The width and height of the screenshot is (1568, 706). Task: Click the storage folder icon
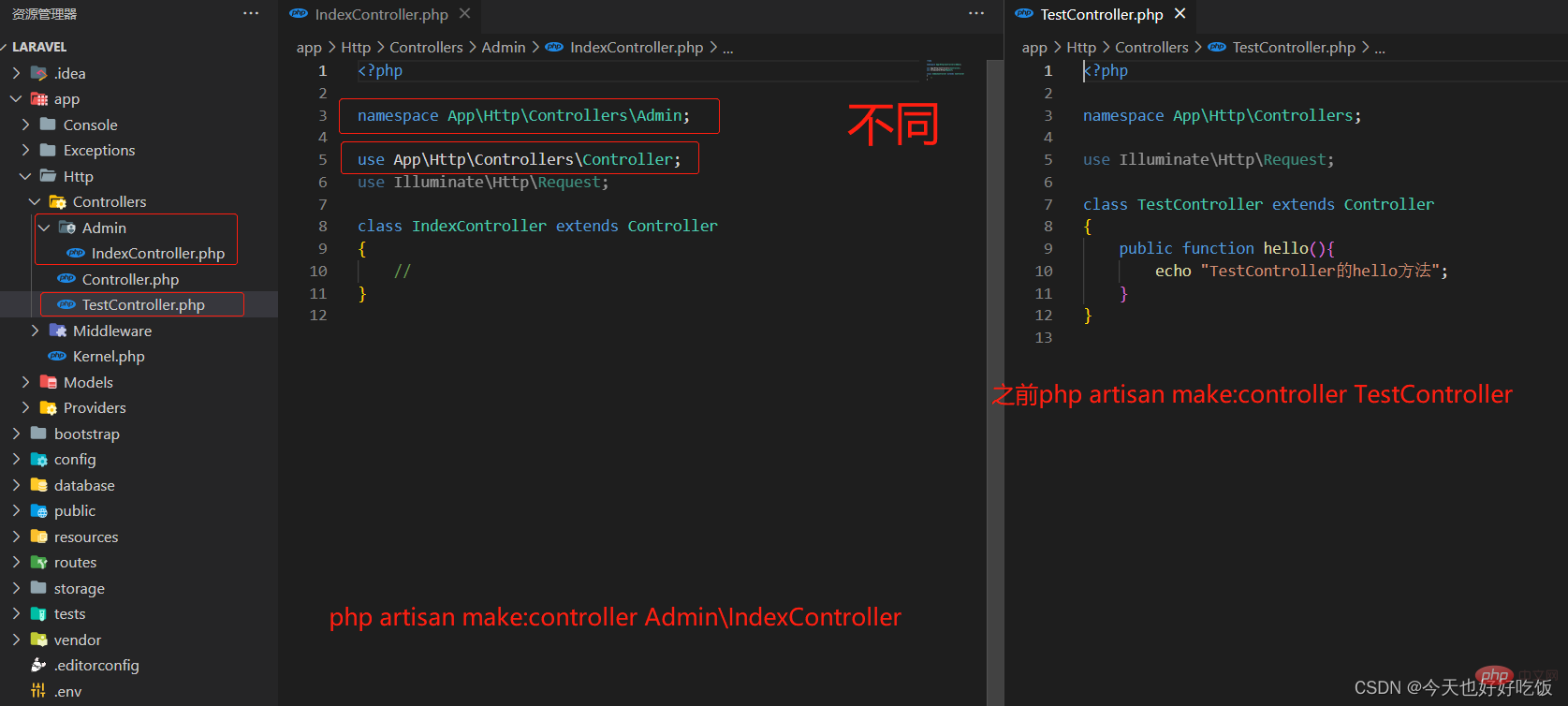(39, 588)
